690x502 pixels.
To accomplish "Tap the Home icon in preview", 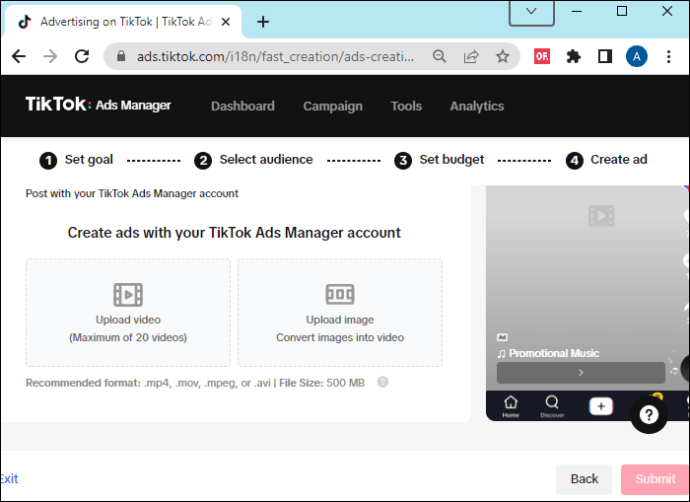I will tap(510, 406).
